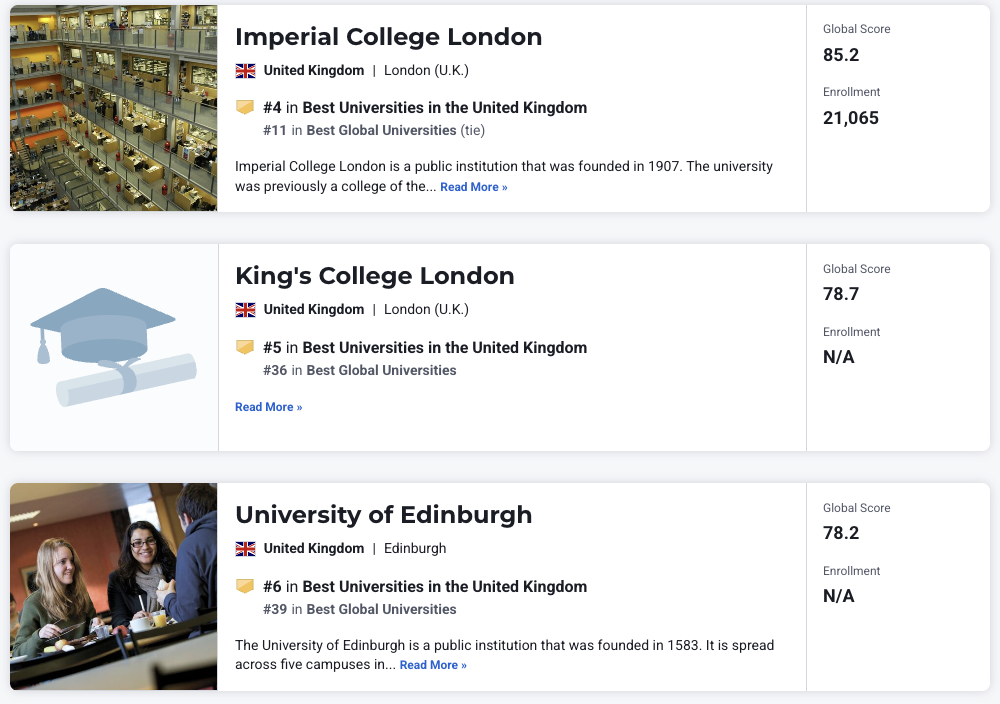1000x704 pixels.
Task: Click the UK flag under King's College London
Action: pyautogui.click(x=245, y=310)
